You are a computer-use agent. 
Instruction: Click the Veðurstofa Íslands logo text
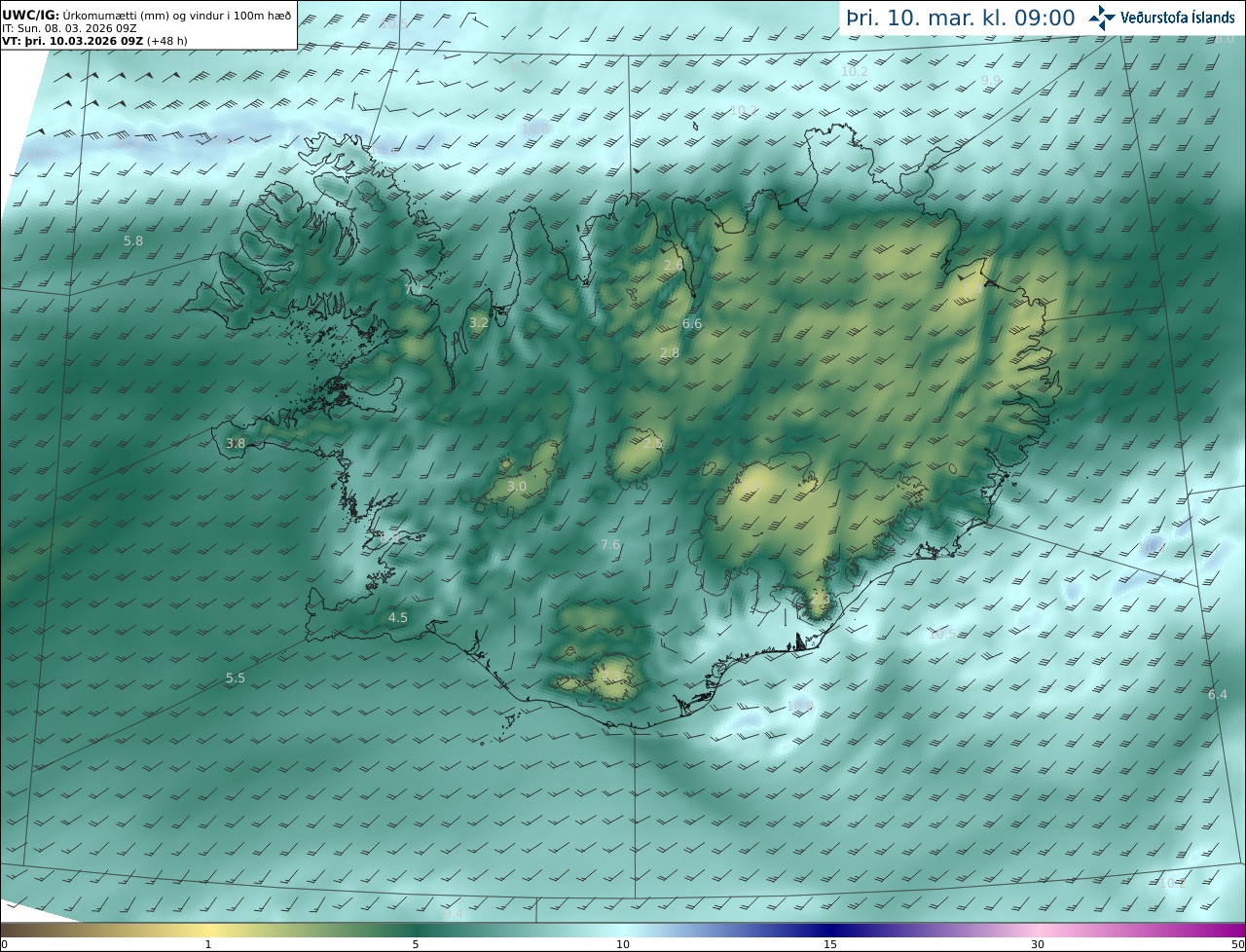point(1178,18)
